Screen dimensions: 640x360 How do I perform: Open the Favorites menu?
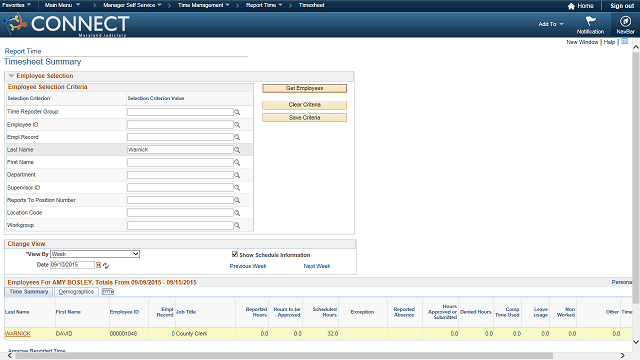tap(16, 5)
